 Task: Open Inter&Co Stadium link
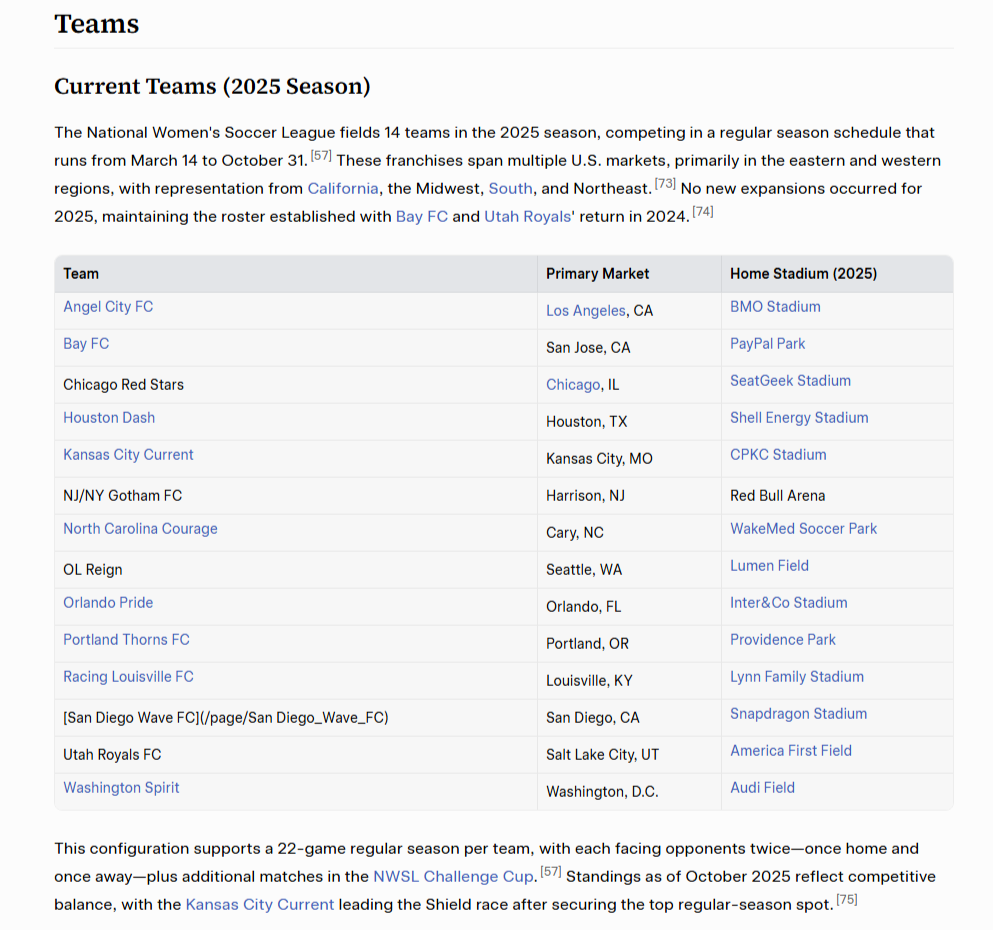788,603
